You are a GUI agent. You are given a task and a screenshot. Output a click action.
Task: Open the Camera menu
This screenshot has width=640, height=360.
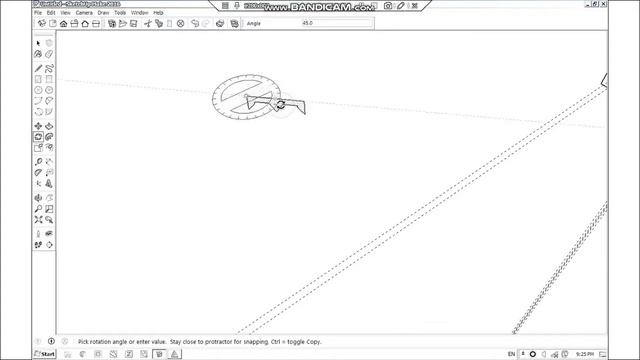pos(84,13)
